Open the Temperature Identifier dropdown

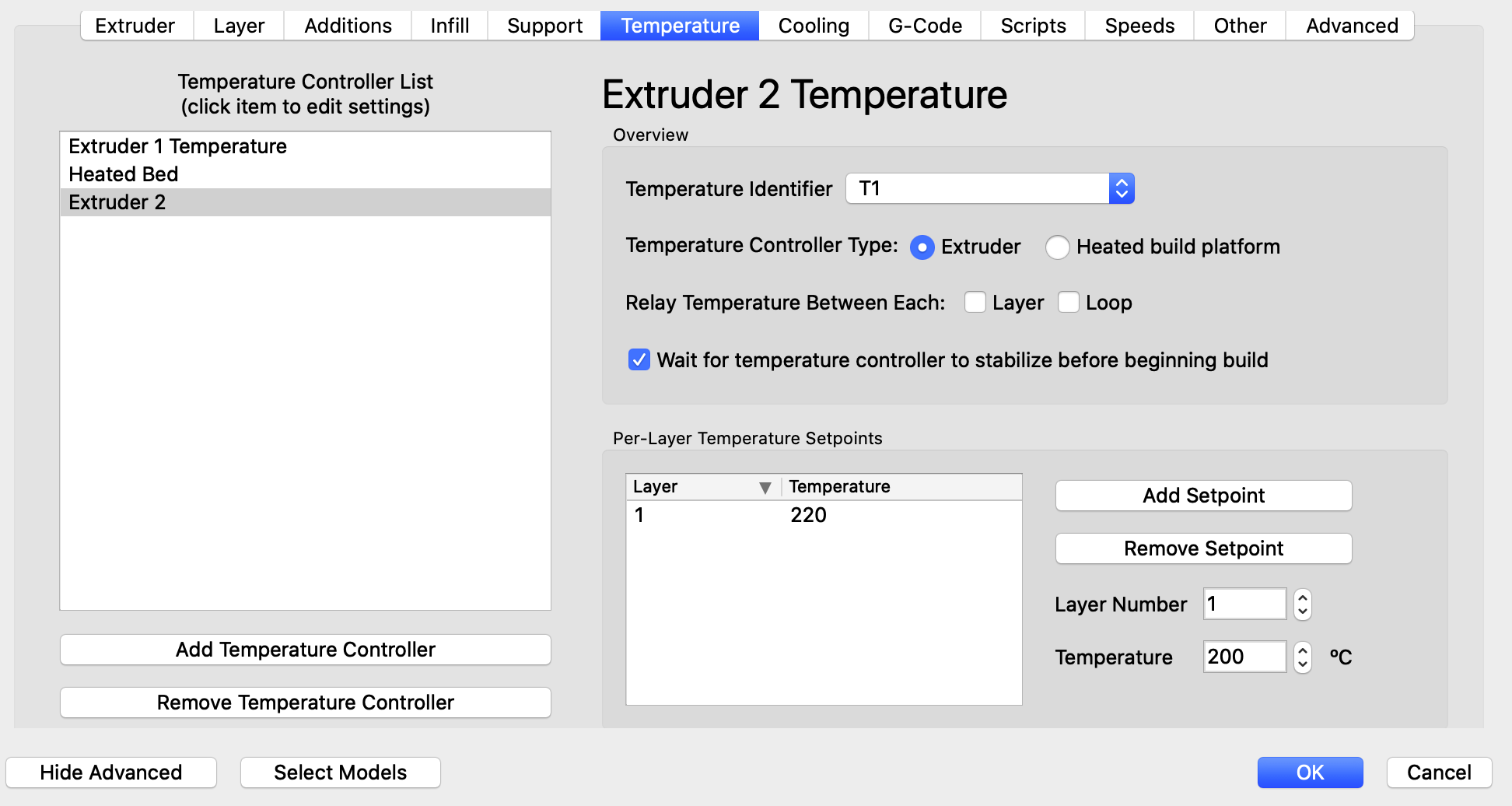tap(989, 188)
